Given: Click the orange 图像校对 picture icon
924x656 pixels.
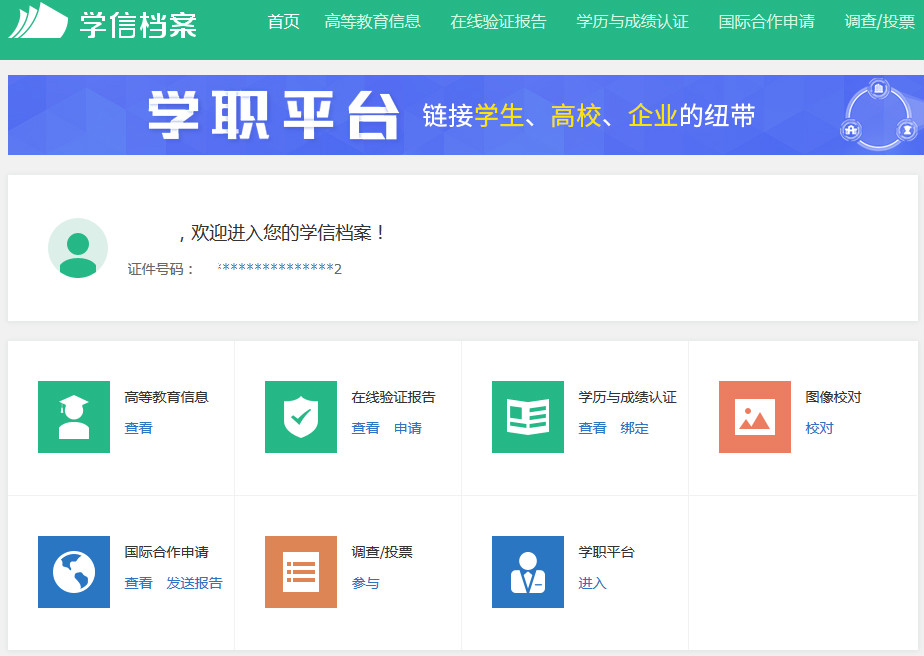Looking at the screenshot, I should 755,417.
